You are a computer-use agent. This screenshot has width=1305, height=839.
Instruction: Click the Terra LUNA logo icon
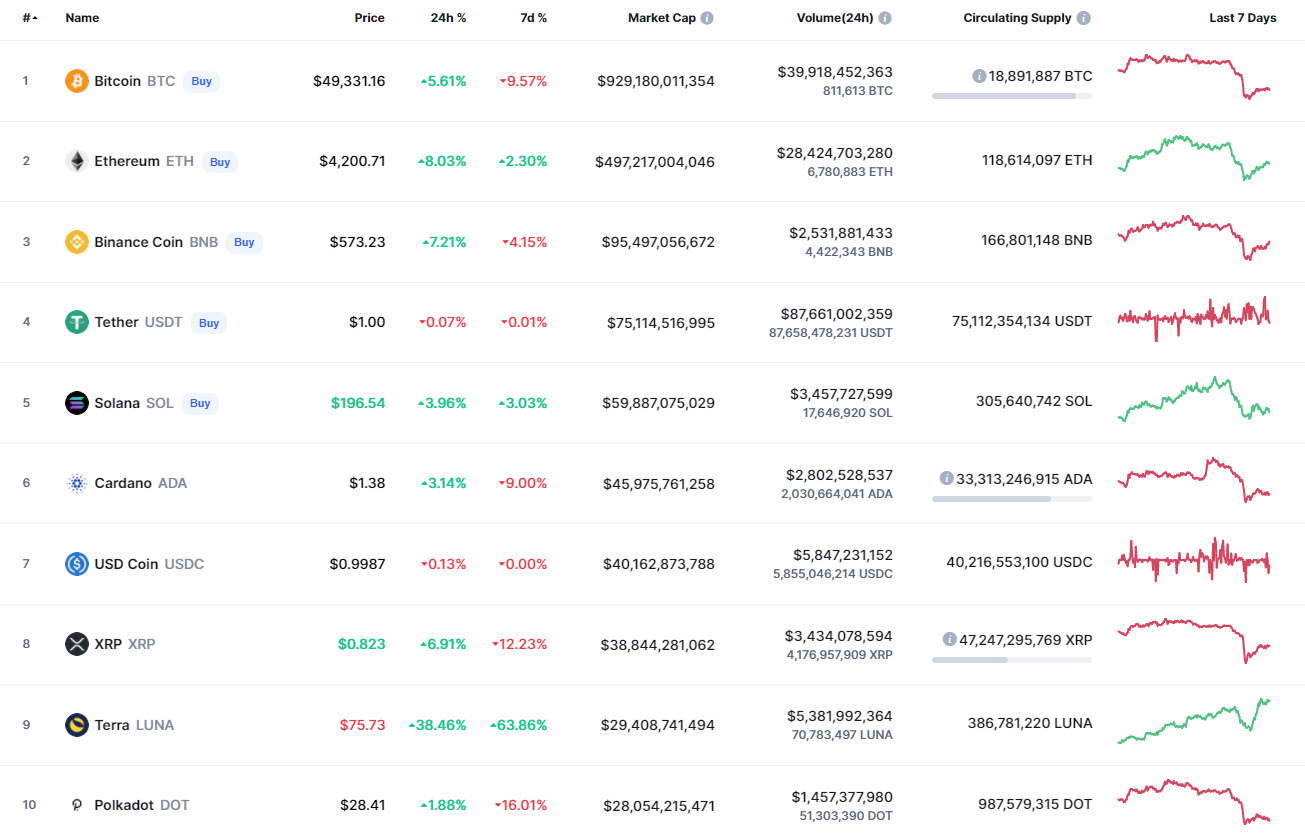[77, 725]
